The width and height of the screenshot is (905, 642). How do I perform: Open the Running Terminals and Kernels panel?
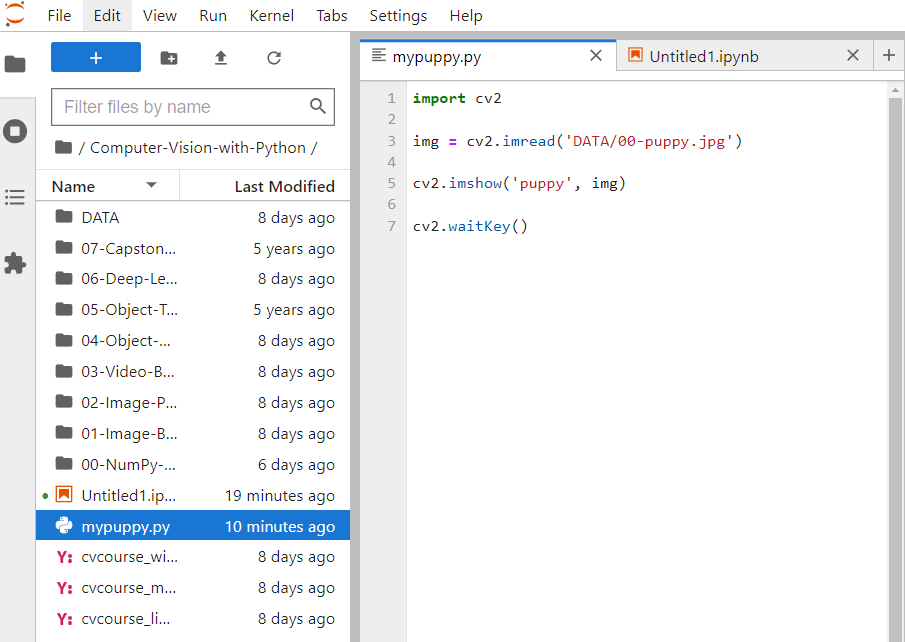point(15,131)
